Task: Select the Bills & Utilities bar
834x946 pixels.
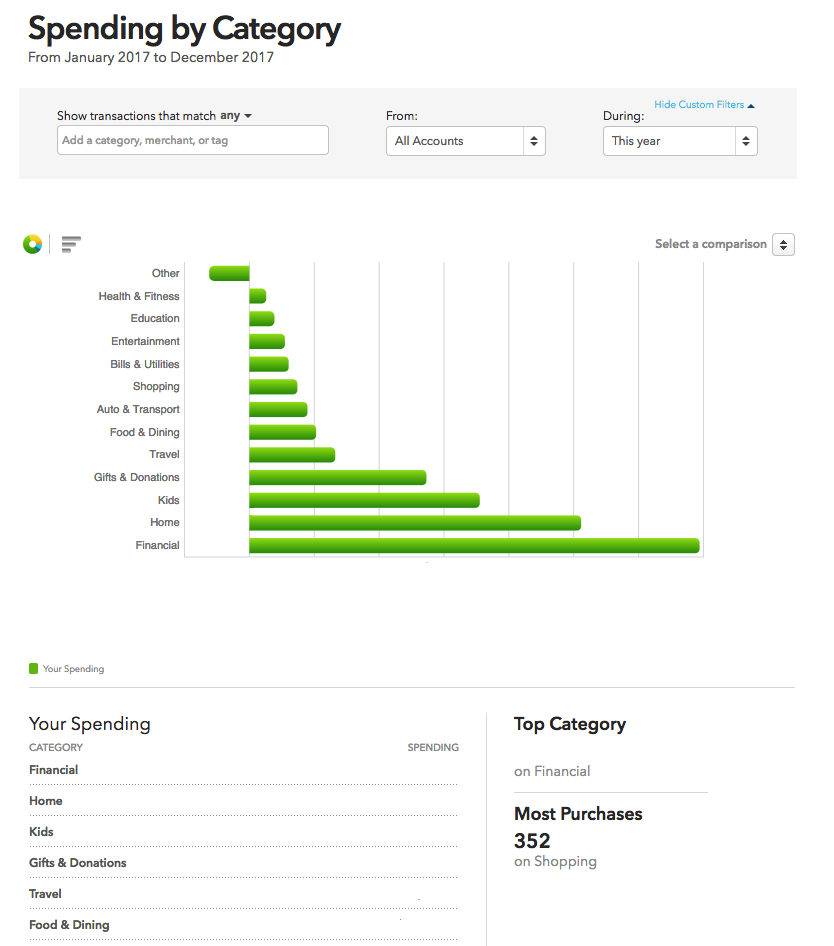Action: [269, 364]
